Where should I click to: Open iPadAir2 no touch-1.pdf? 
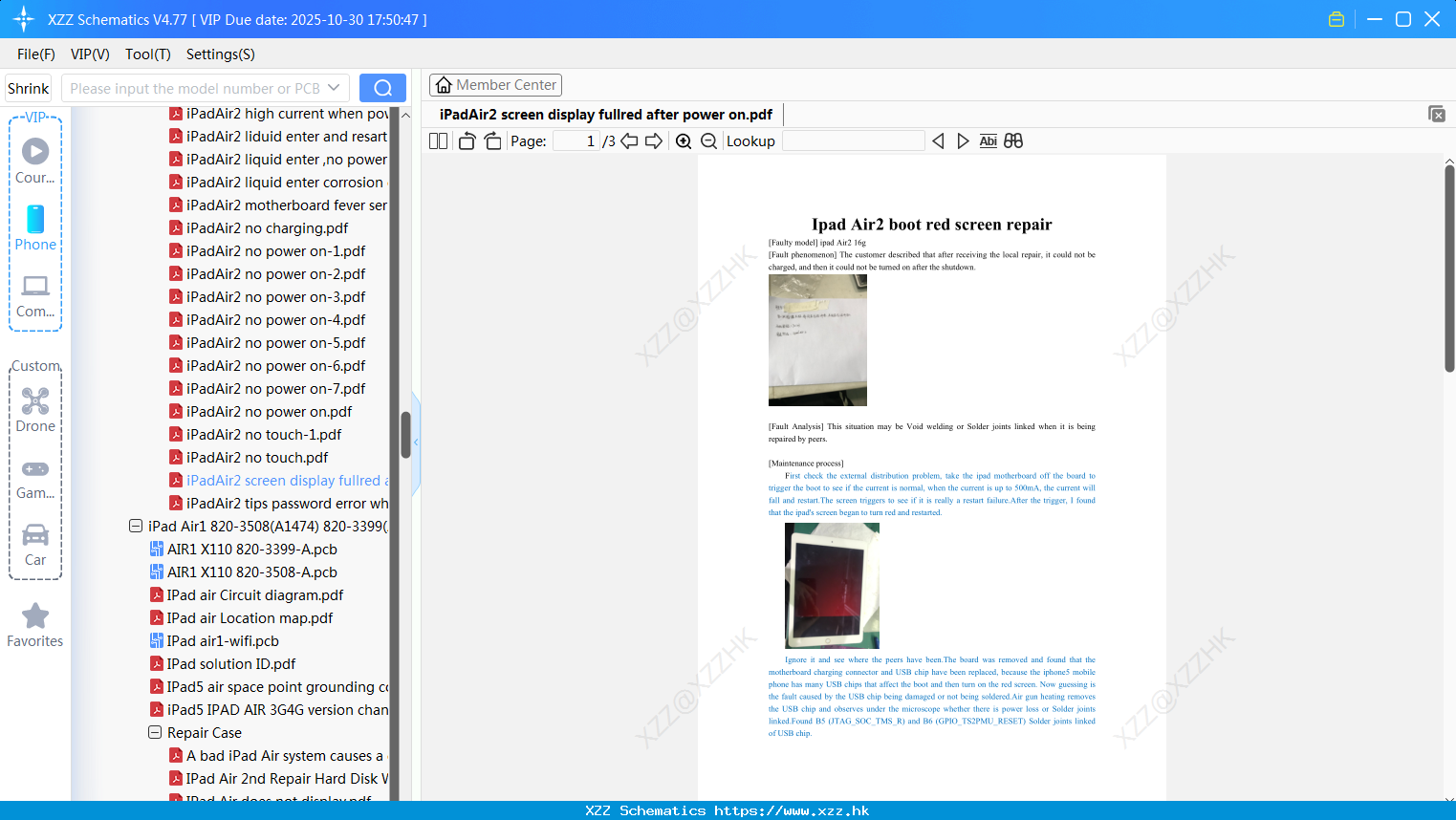(264, 434)
